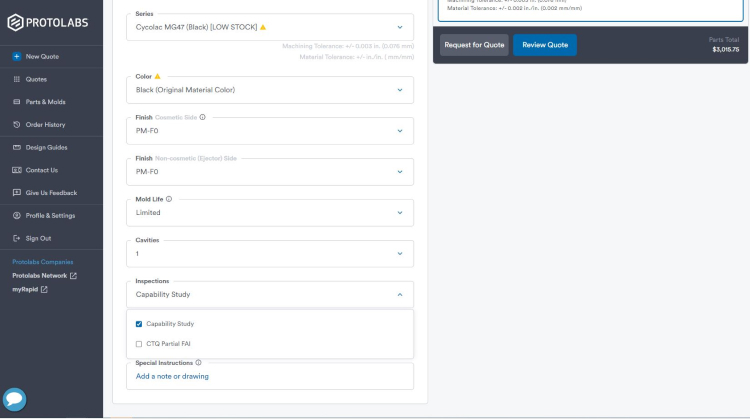This screenshot has width=750, height=419.
Task: Click the Protolabs logo icon
Action: click(x=15, y=21)
